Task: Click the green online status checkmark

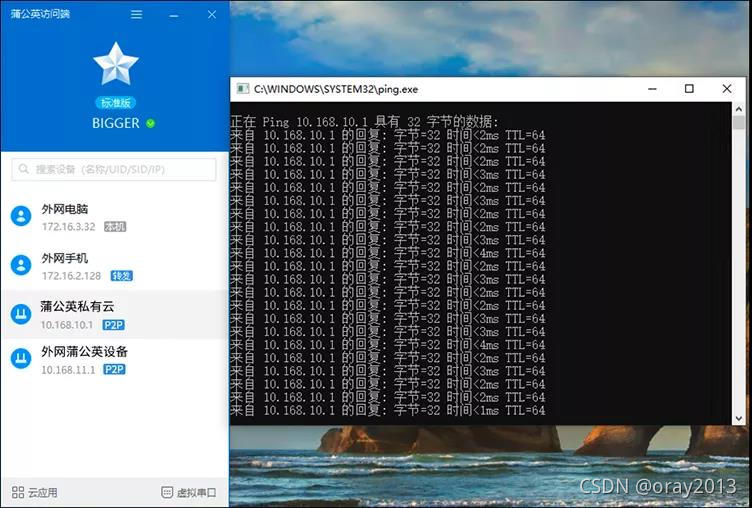Action: (x=151, y=123)
